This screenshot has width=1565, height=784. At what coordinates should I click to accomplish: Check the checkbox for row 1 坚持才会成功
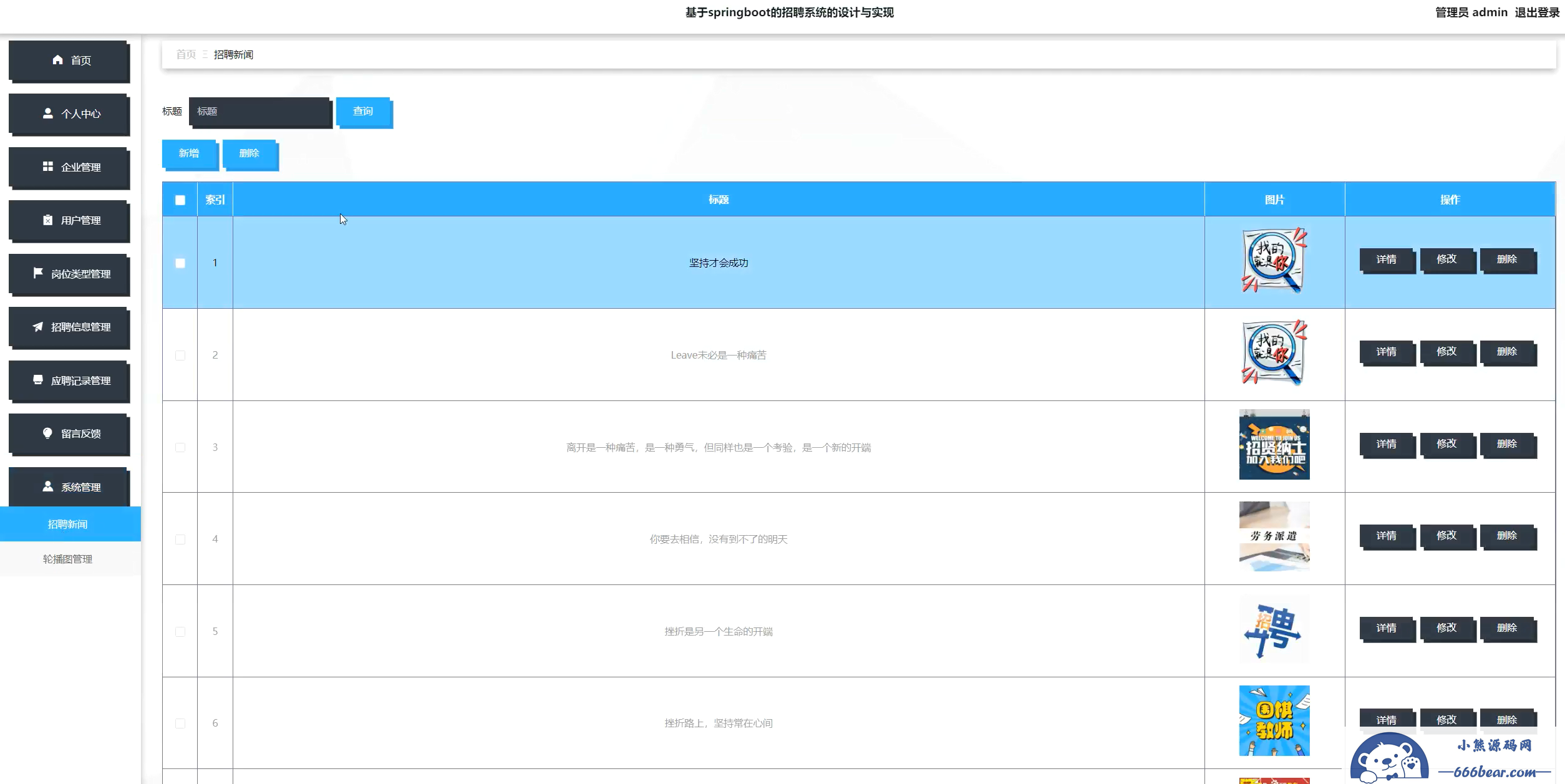tap(180, 263)
